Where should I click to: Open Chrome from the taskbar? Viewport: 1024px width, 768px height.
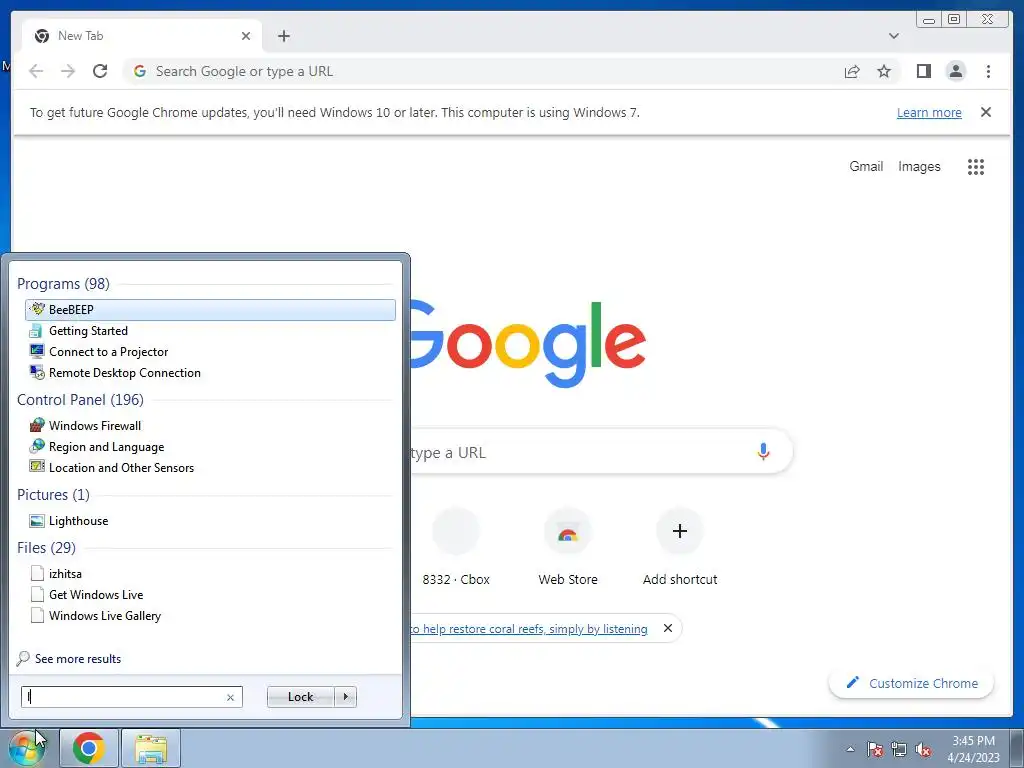[x=89, y=748]
